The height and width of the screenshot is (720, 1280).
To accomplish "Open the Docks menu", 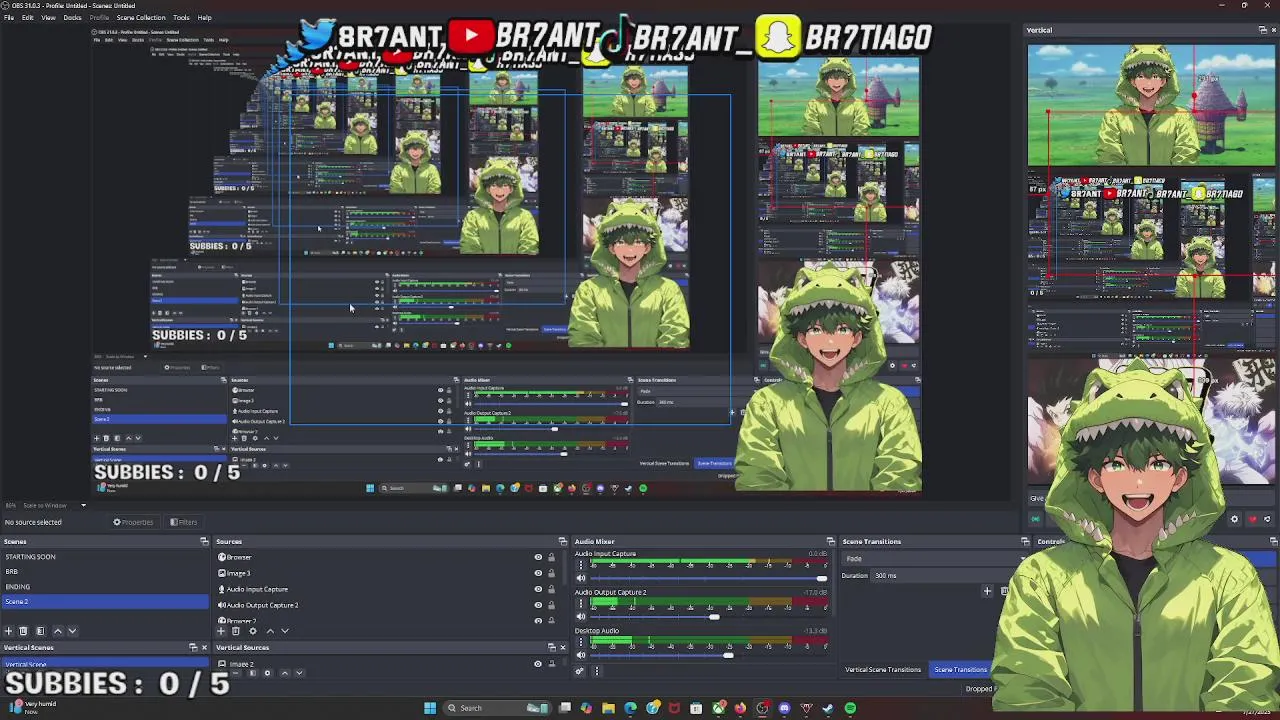I will click(x=72, y=18).
